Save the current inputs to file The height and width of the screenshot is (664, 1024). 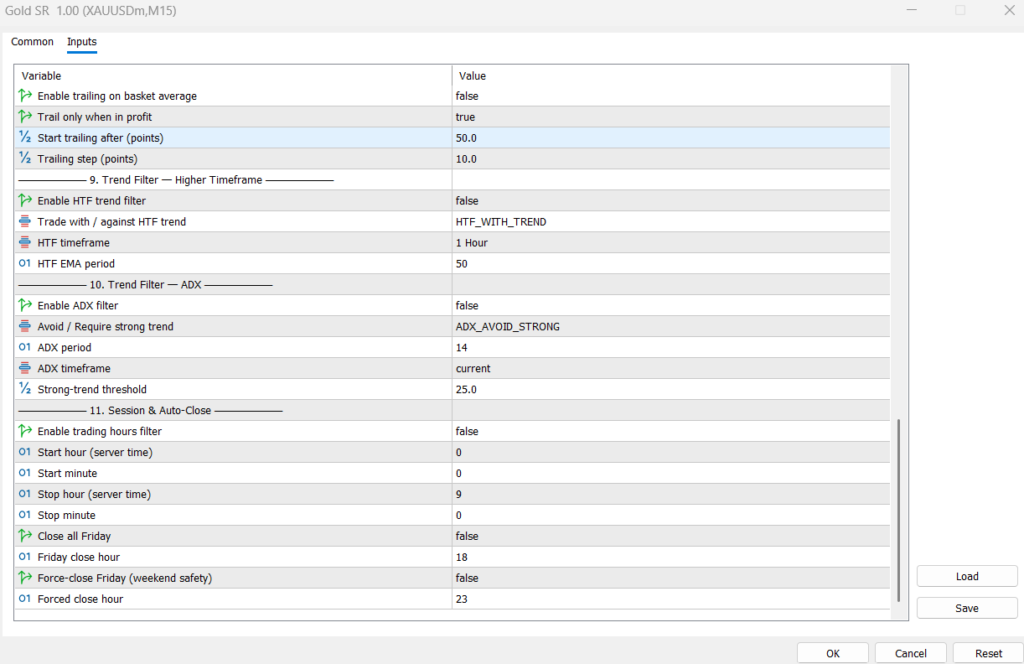pyautogui.click(x=967, y=608)
